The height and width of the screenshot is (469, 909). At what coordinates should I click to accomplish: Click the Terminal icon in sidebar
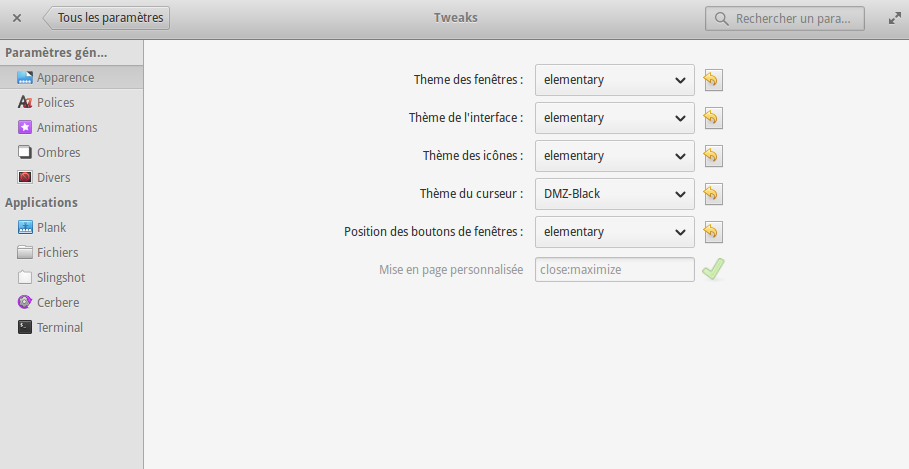coord(25,328)
